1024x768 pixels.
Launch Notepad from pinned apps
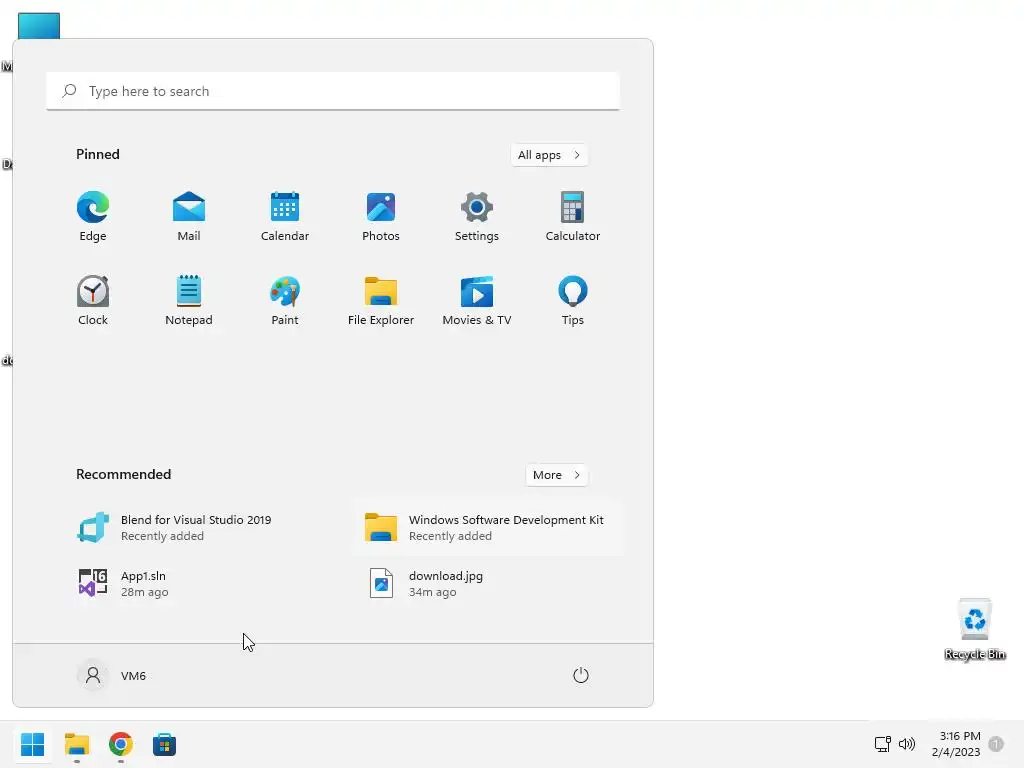pos(189,300)
